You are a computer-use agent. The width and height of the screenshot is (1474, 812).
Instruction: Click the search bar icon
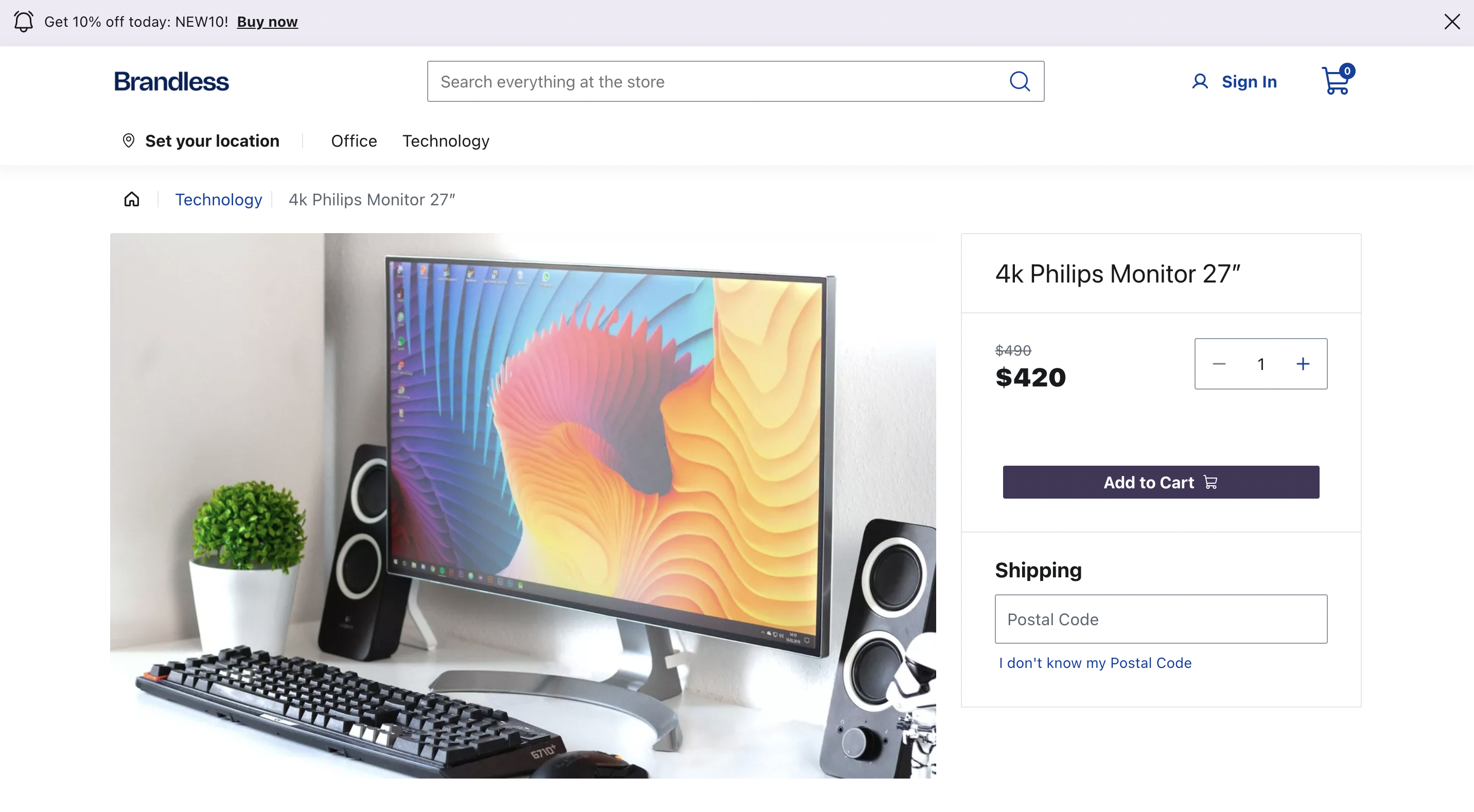point(1019,81)
